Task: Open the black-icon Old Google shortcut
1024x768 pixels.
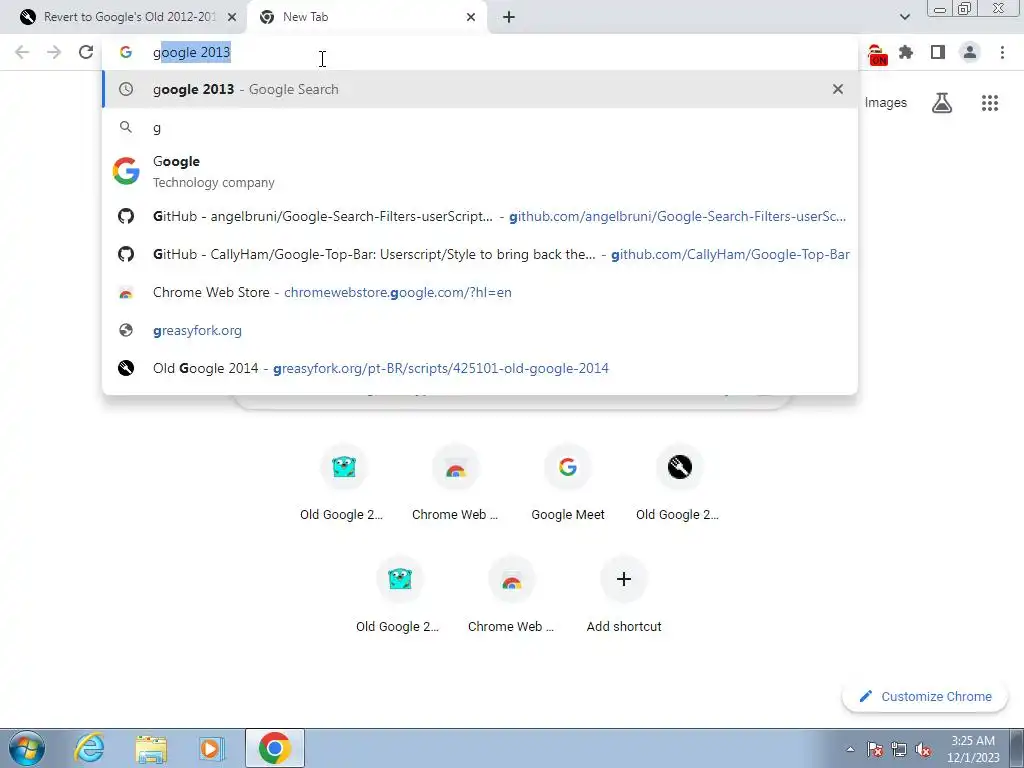Action: (x=679, y=484)
